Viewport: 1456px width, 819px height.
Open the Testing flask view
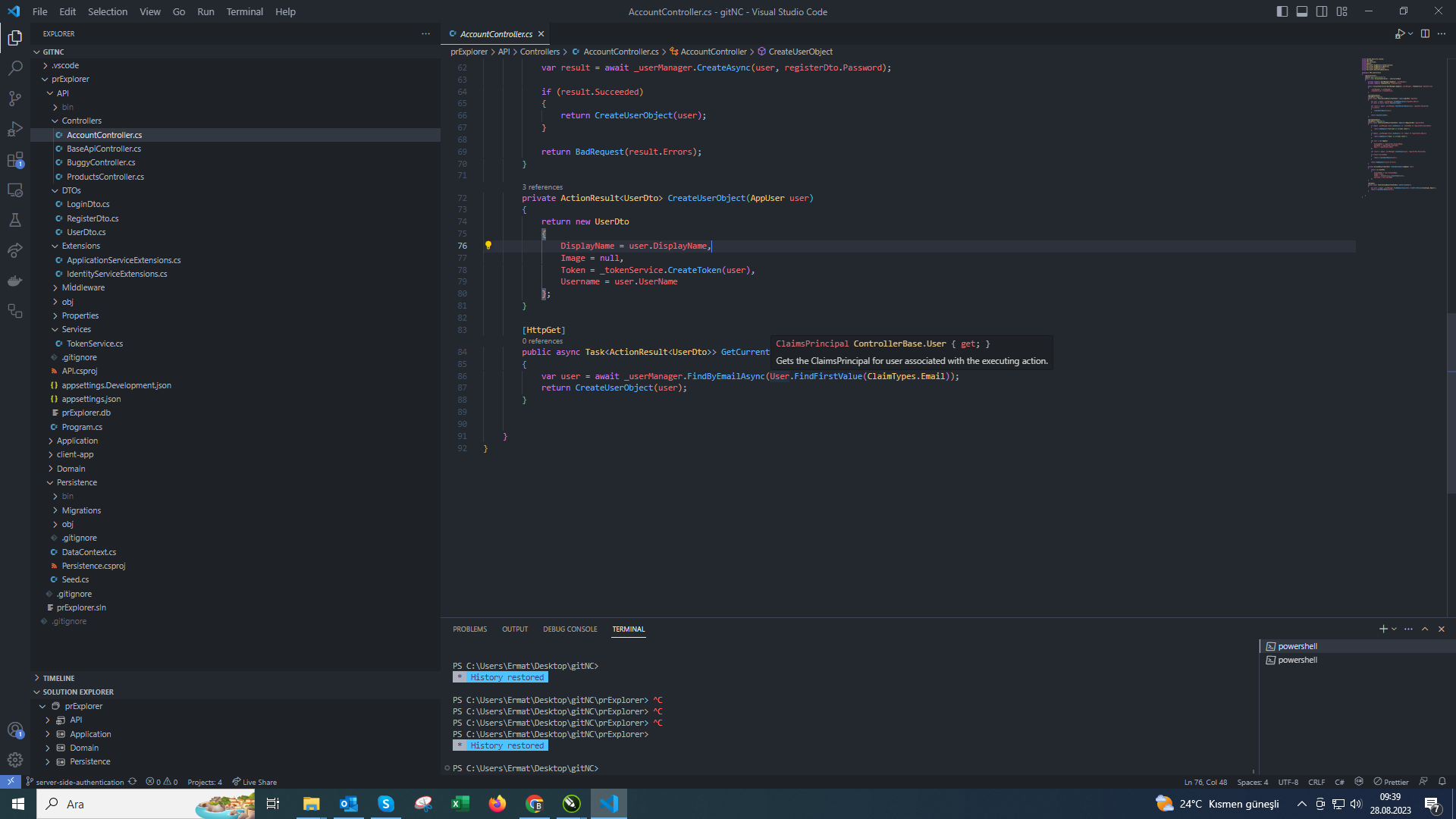click(15, 220)
